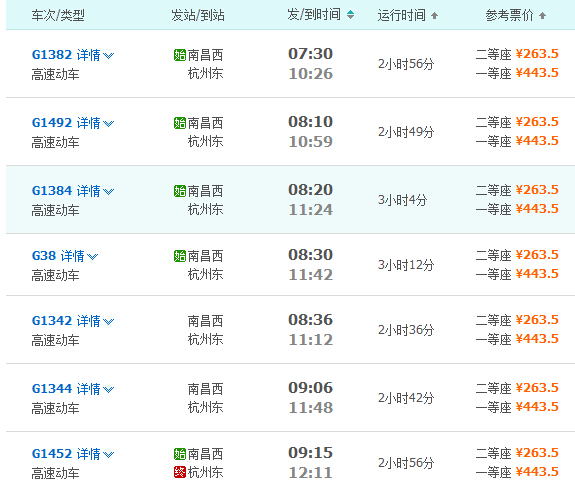Image resolution: width=575 pixels, height=491 pixels.
Task: Open train number G1384 link
Action: tap(52, 191)
